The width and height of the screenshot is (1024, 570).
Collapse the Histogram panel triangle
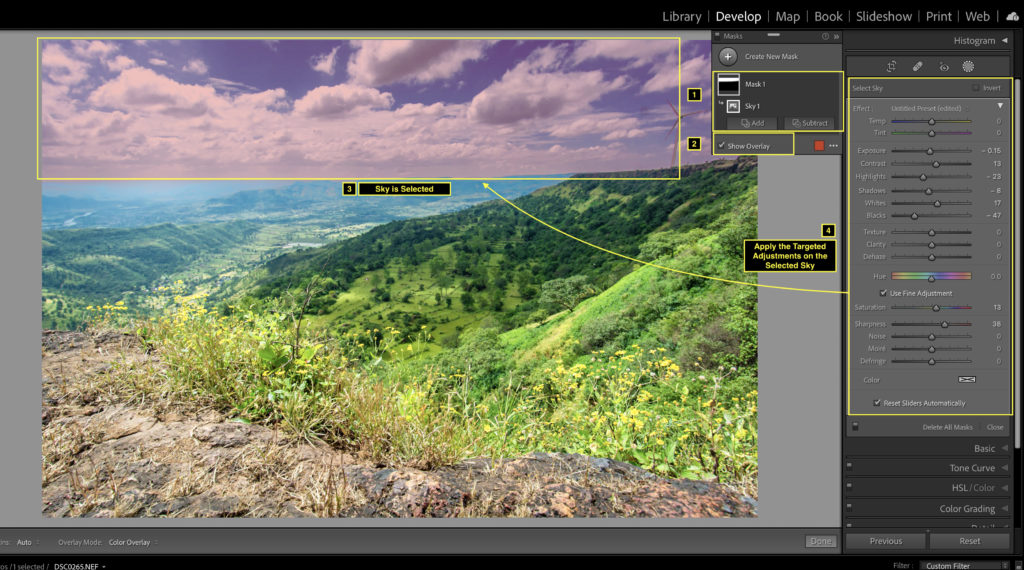coord(1005,40)
